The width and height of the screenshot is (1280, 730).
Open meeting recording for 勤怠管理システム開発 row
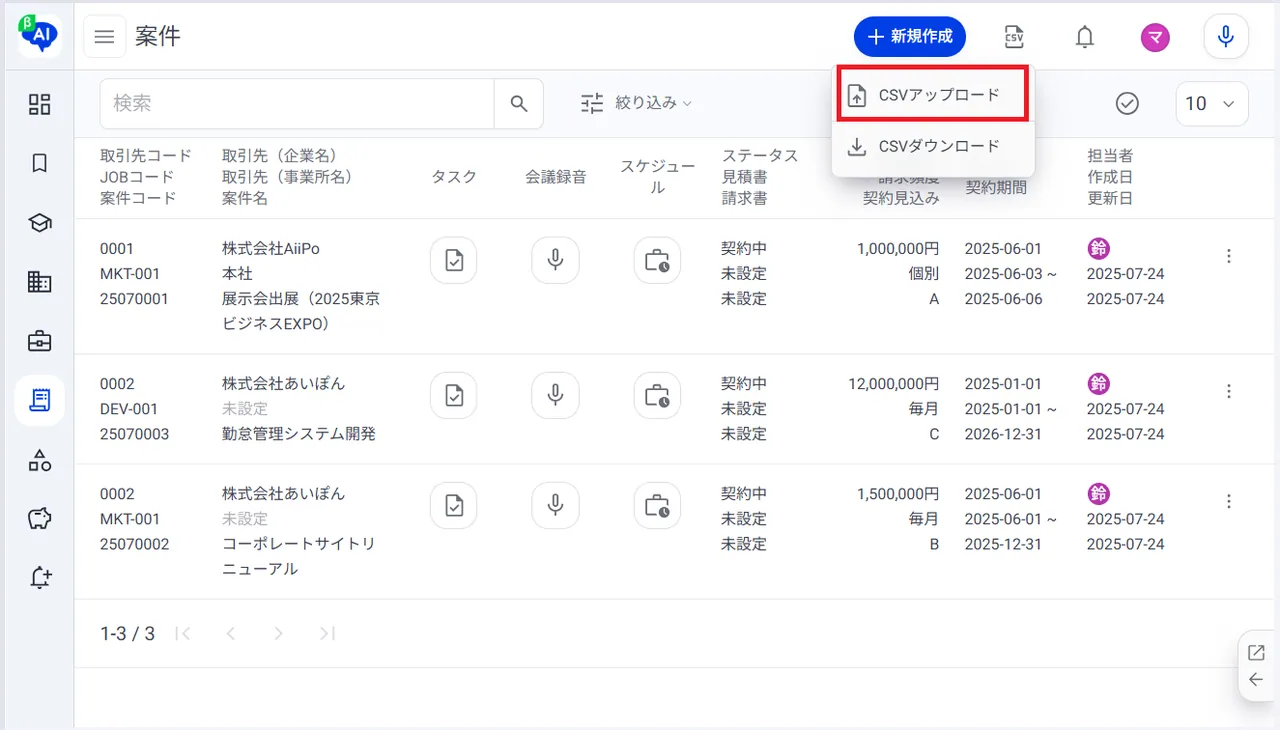[x=556, y=396]
